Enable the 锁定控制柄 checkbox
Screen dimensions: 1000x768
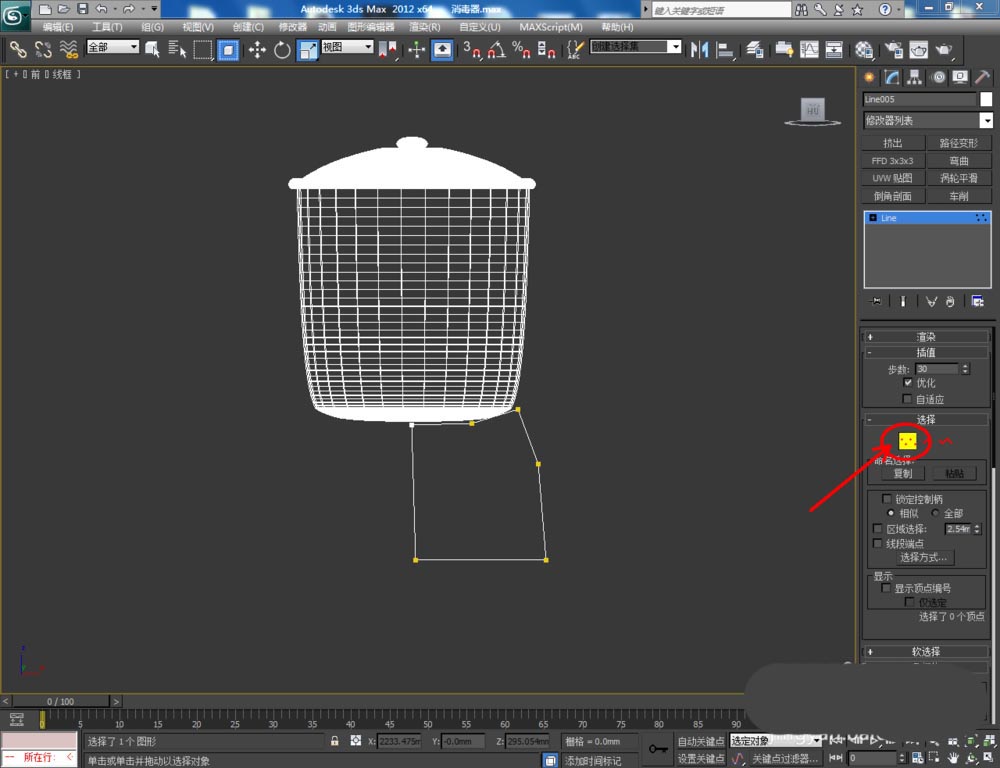coord(887,499)
